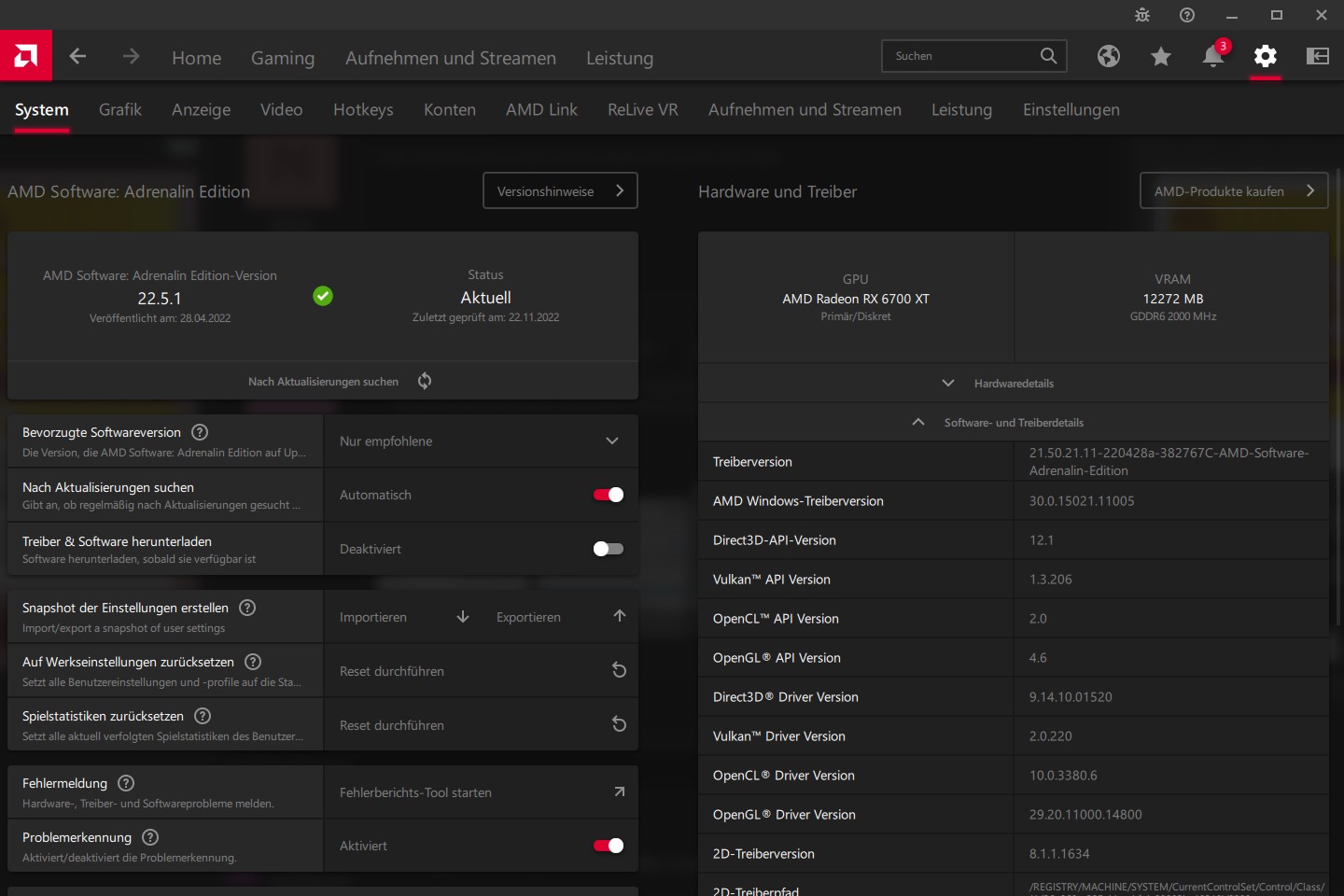Screen dimensions: 1344x896
Task: Click reset icon for Spielstatistiken
Action: coord(619,724)
